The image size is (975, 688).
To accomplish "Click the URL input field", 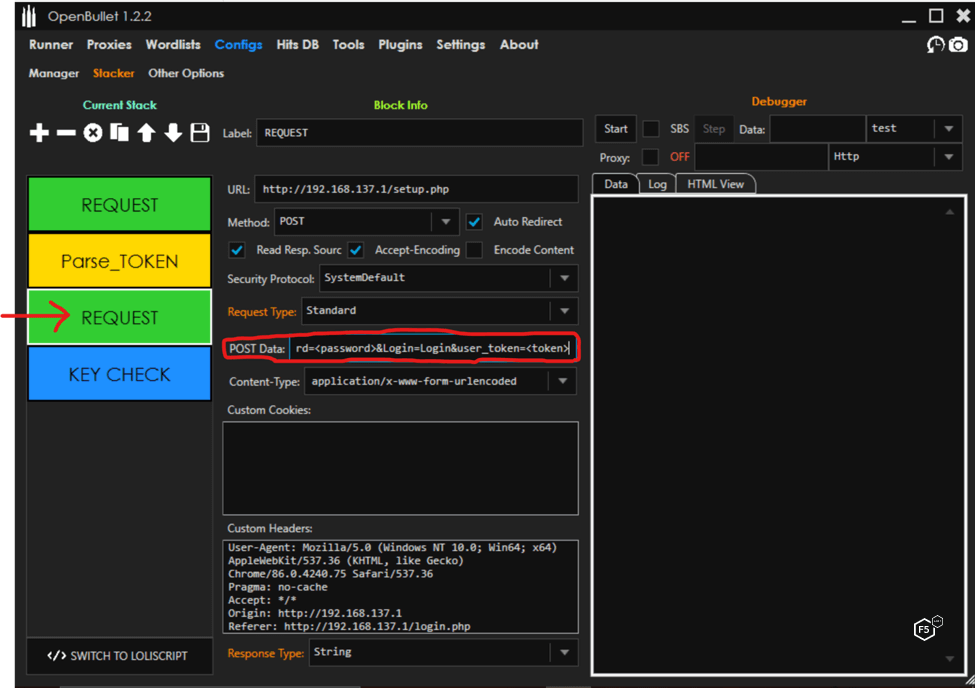I will click(416, 189).
